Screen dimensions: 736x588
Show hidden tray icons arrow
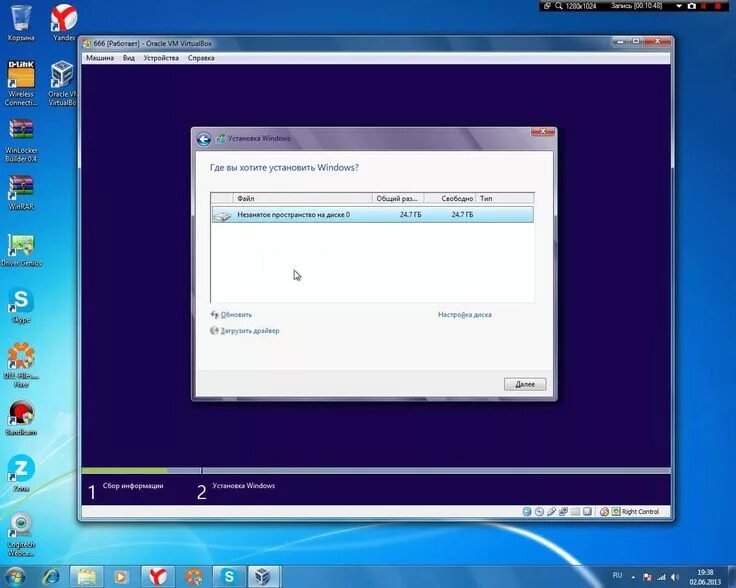click(x=633, y=577)
